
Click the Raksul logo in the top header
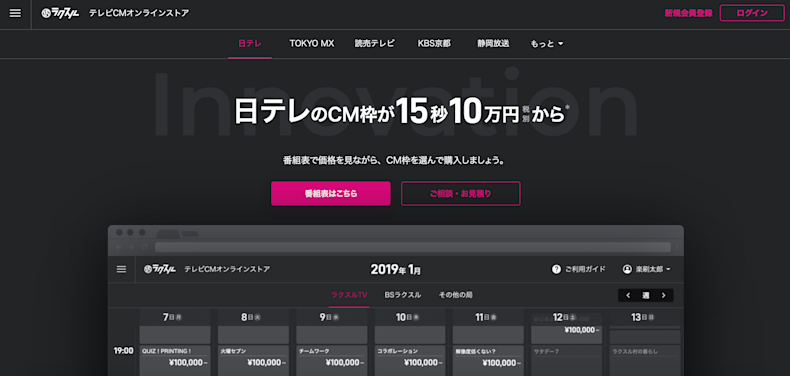(60, 14)
